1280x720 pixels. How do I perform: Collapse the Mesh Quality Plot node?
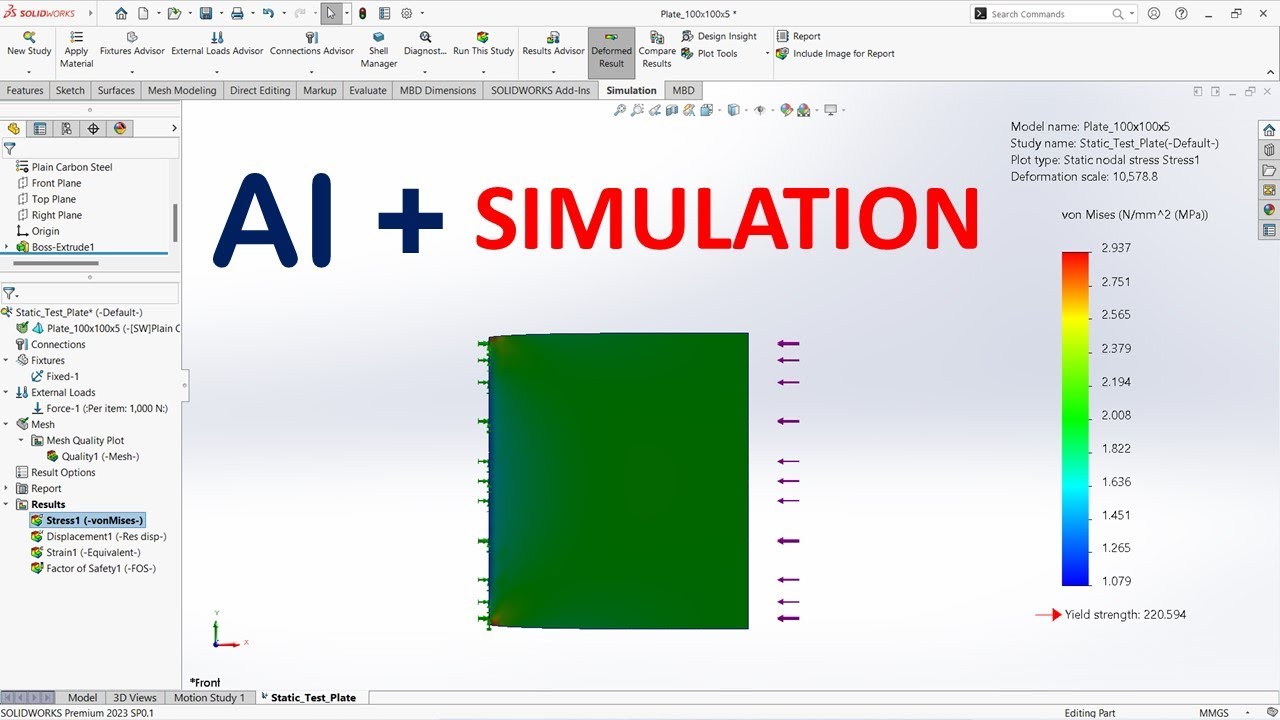(22, 440)
